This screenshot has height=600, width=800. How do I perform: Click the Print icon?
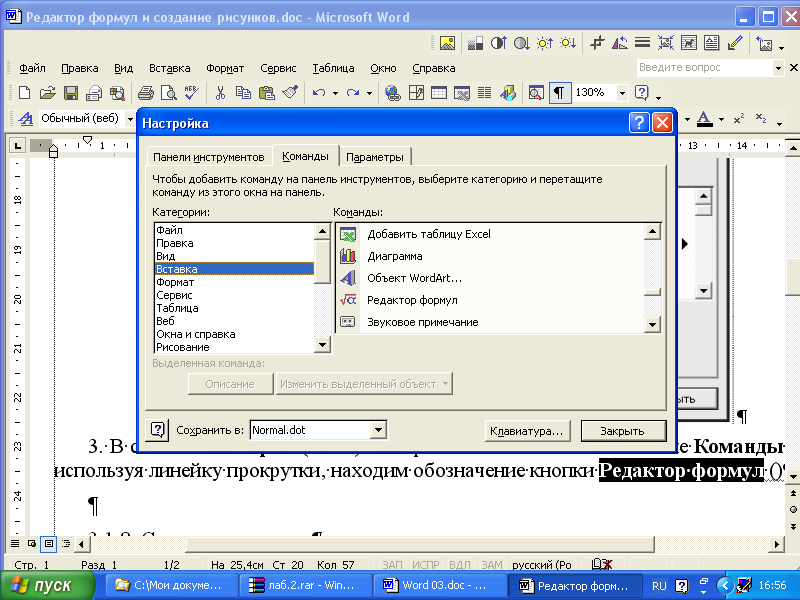coord(145,93)
